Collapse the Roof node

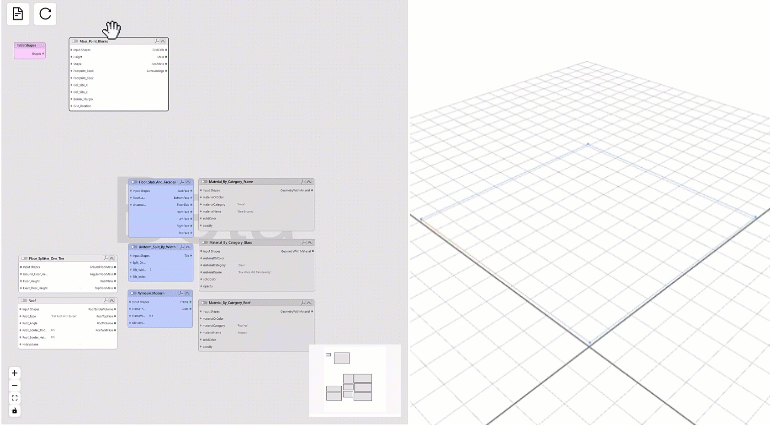111,301
